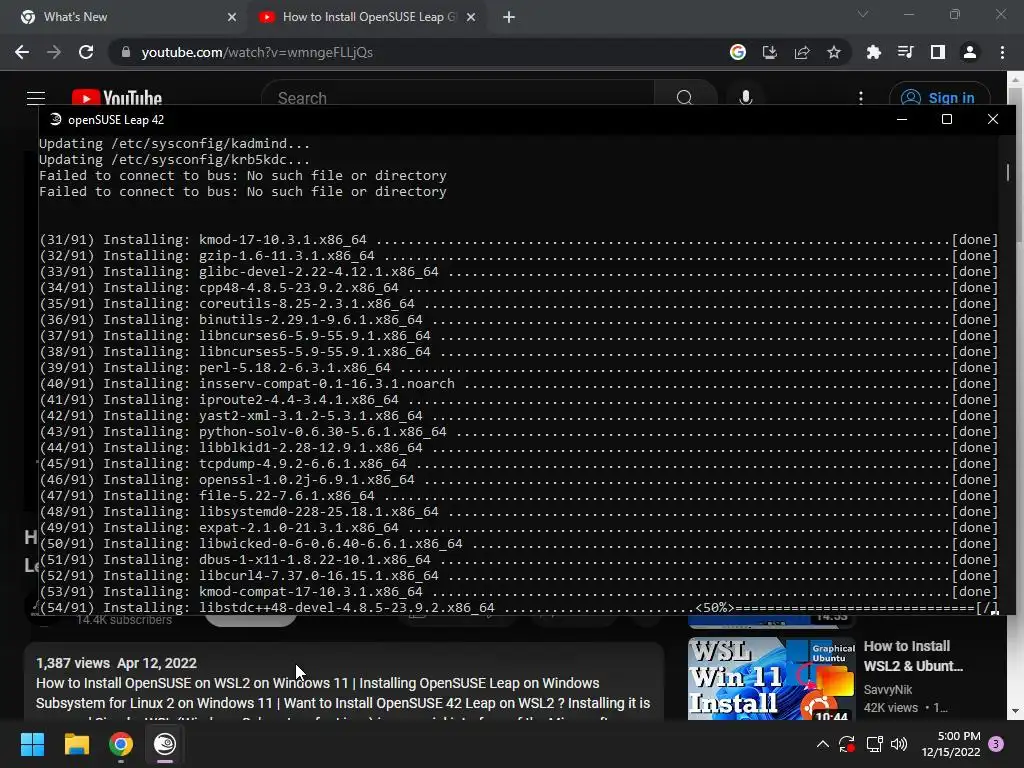Bookmark this page with the star
This screenshot has width=1024, height=768.
click(x=834, y=52)
